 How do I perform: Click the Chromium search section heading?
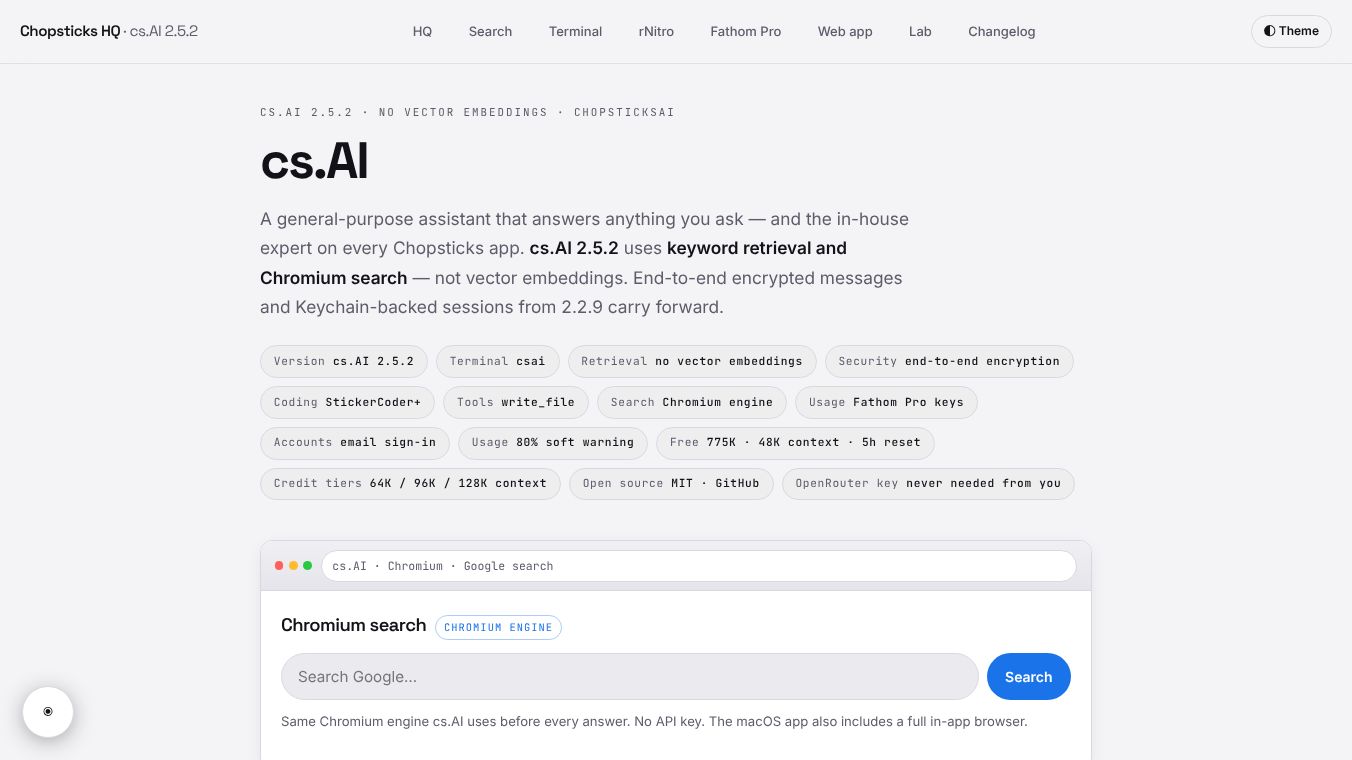tap(354, 626)
